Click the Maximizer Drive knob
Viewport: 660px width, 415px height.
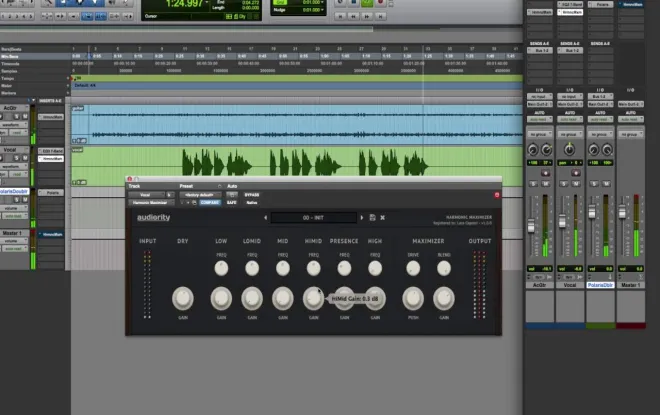(x=413, y=268)
